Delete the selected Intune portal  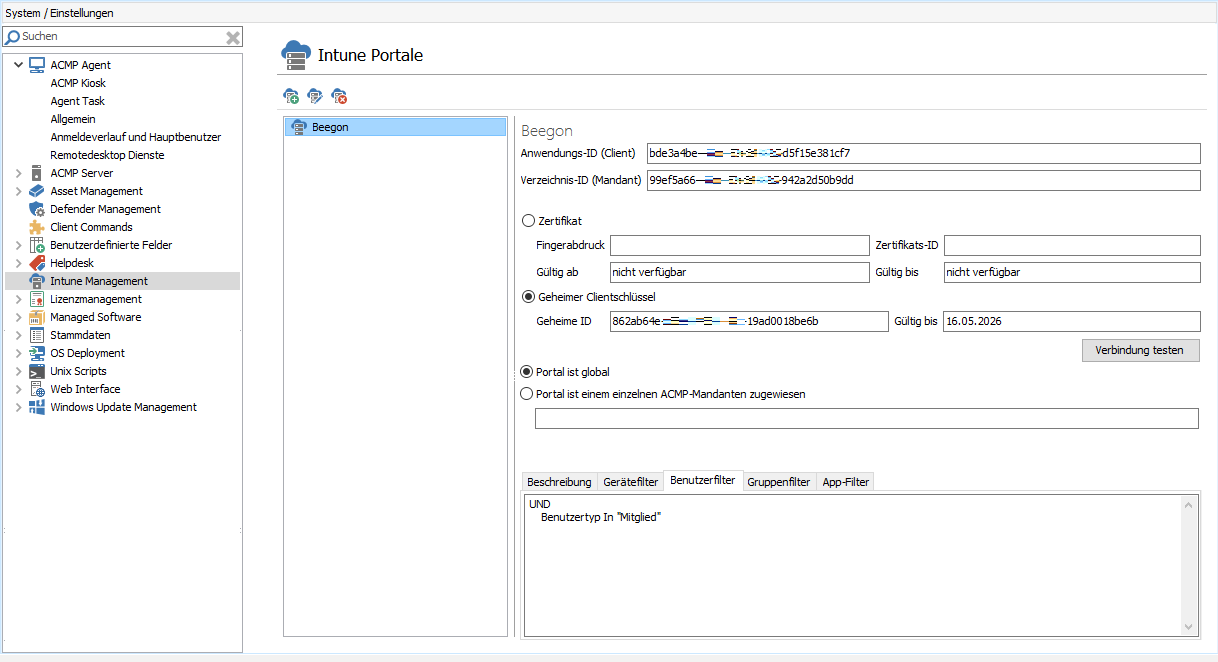[x=339, y=96]
